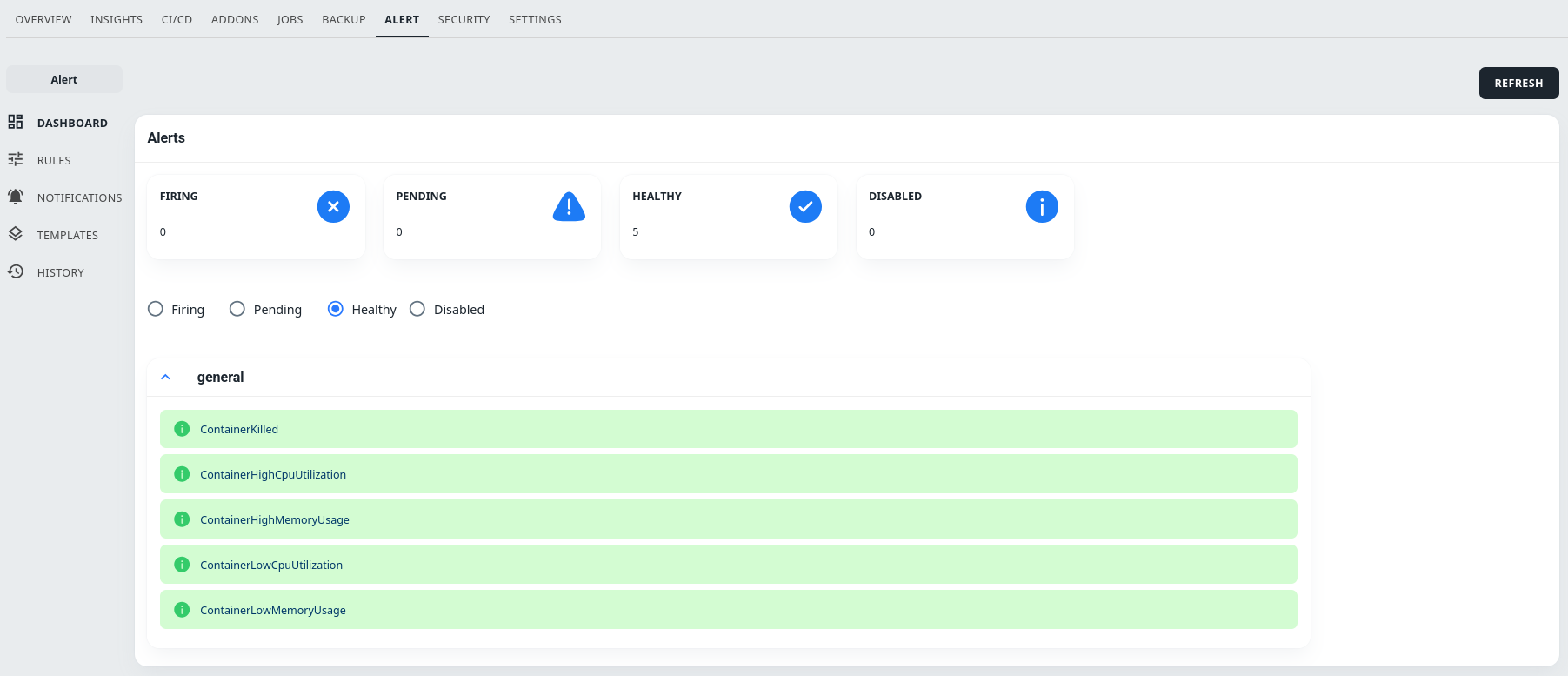1568x676 pixels.
Task: Select the Alert tab
Action: (x=402, y=19)
